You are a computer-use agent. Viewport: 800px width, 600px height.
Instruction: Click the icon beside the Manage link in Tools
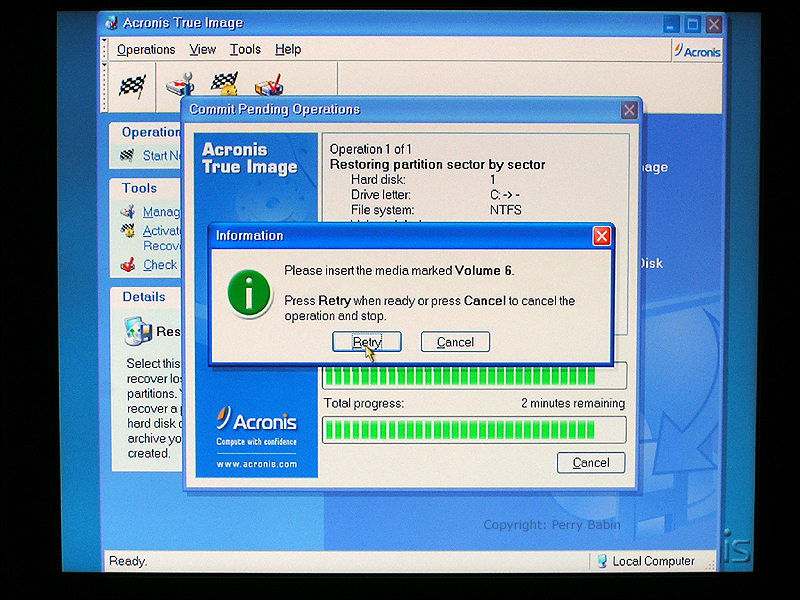click(x=128, y=211)
